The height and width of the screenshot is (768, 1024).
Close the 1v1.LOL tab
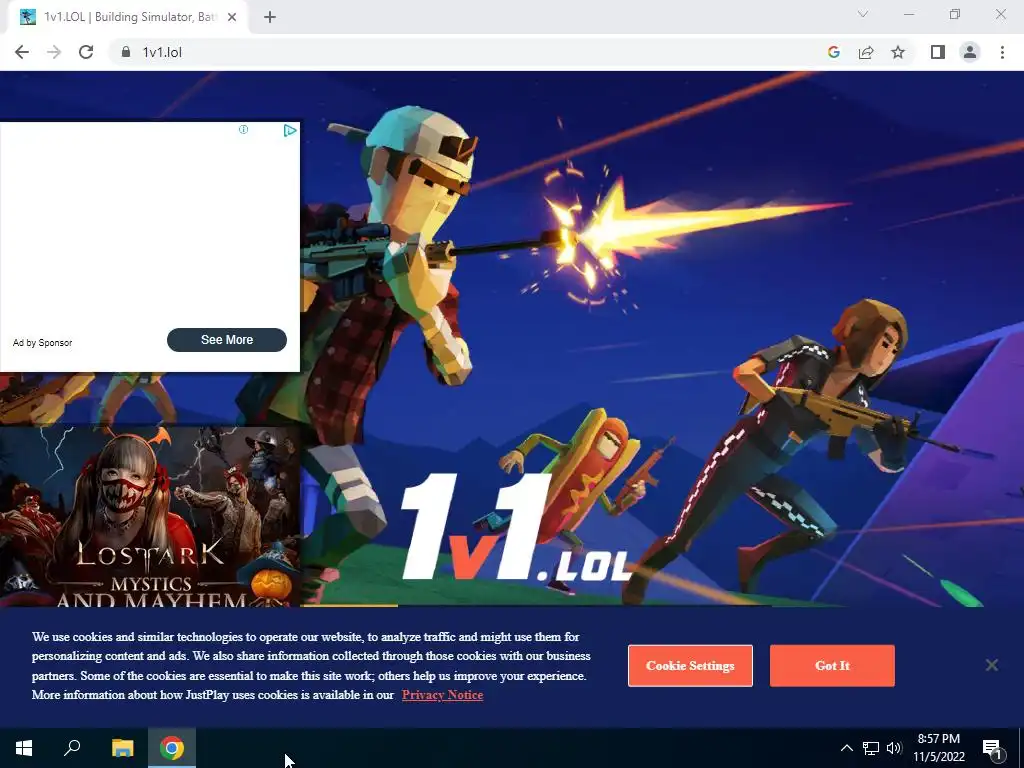(232, 17)
